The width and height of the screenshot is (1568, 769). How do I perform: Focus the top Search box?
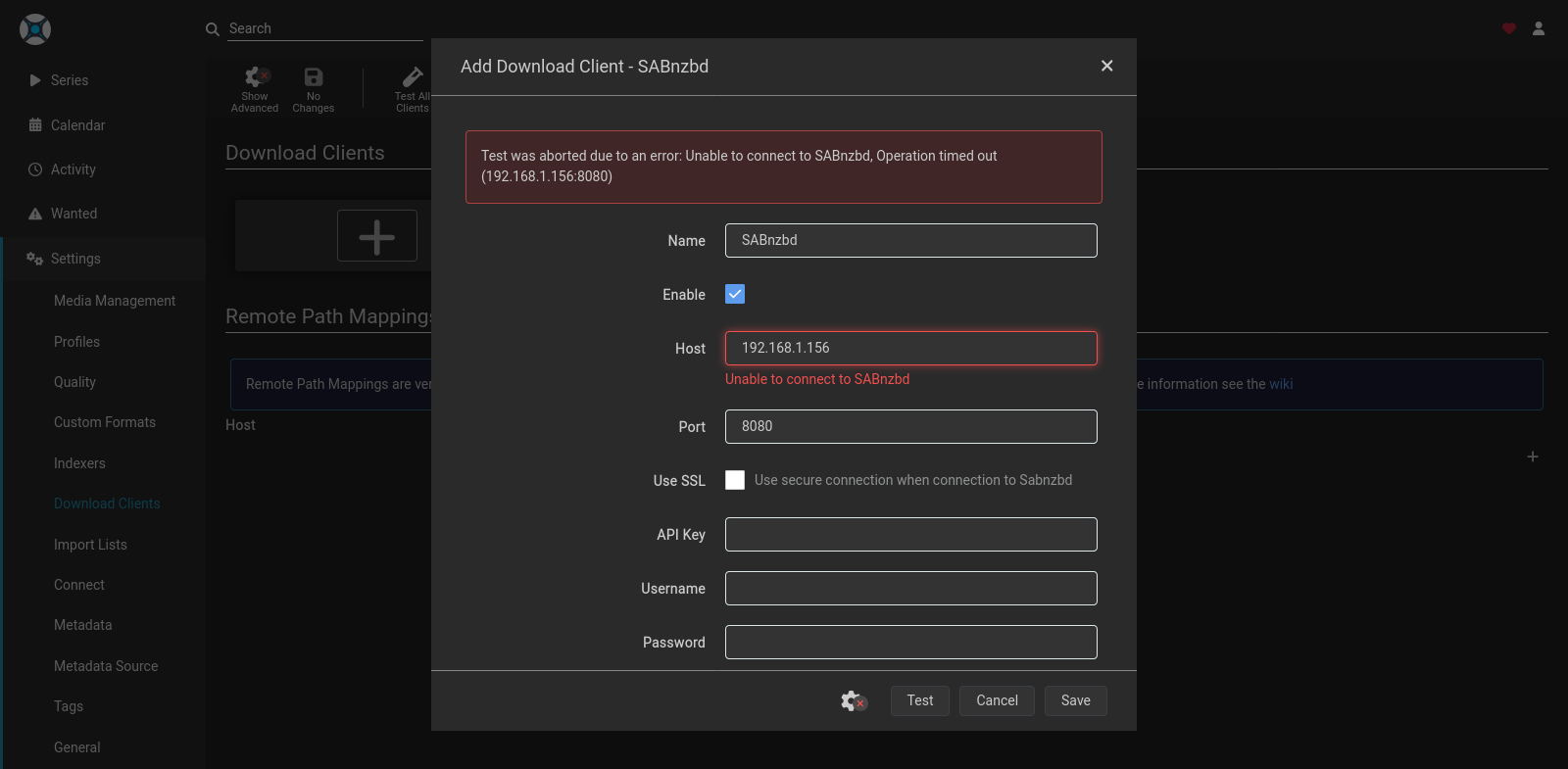pos(325,28)
